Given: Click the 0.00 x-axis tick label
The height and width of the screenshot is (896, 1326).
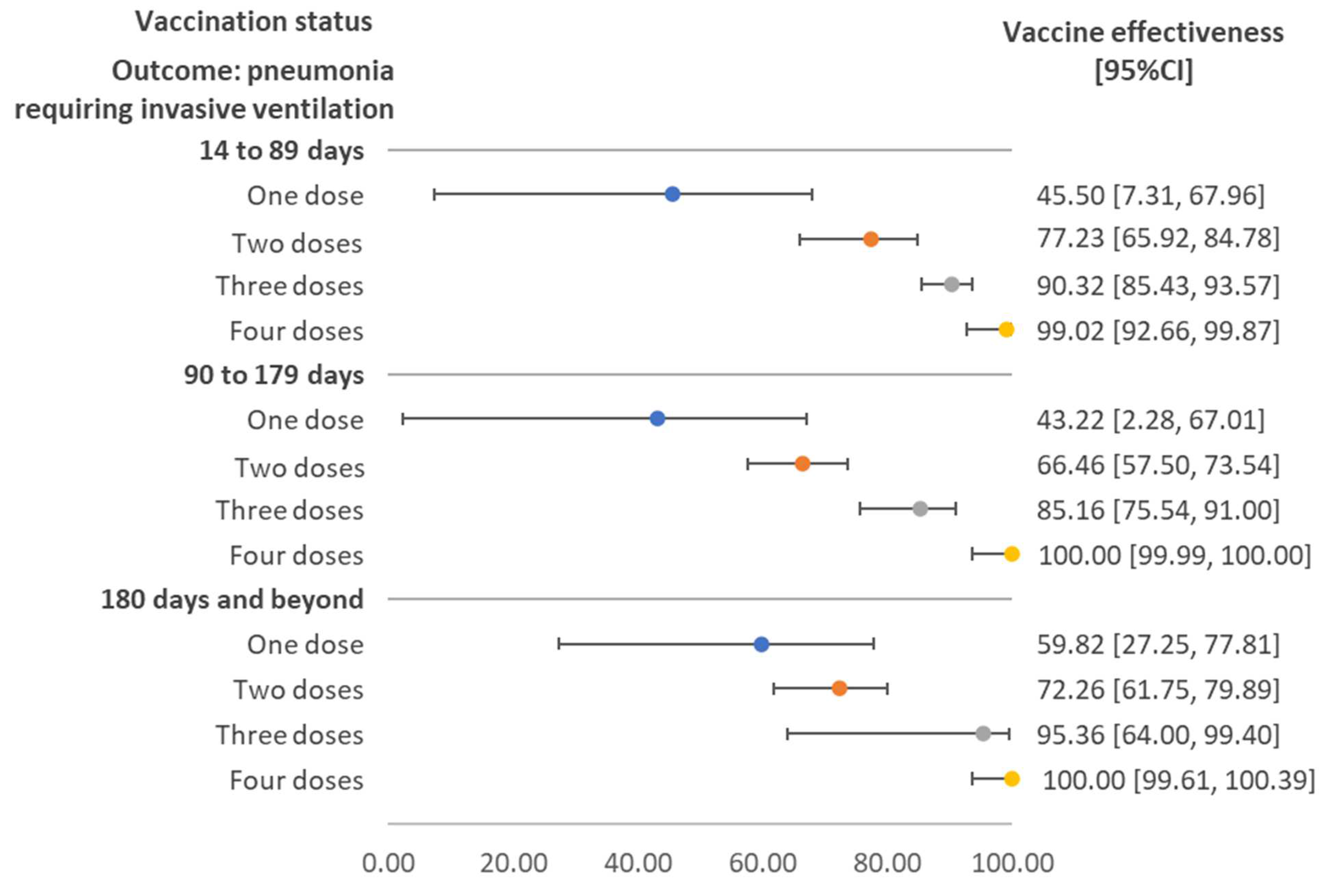Looking at the screenshot, I should [389, 863].
